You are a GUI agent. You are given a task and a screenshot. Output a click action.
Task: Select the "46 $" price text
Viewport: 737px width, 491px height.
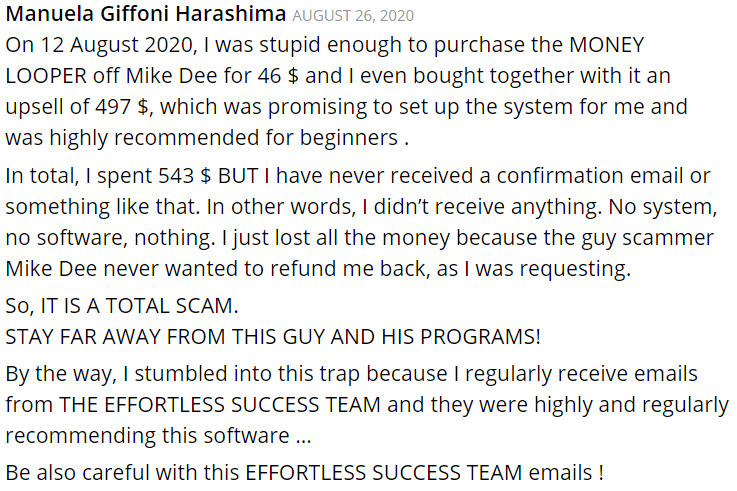(x=278, y=76)
